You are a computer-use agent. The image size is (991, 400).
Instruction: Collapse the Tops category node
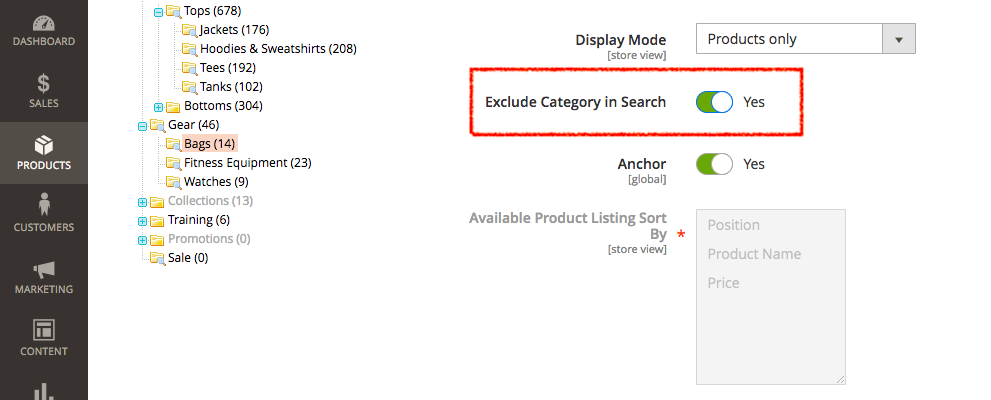pyautogui.click(x=159, y=12)
